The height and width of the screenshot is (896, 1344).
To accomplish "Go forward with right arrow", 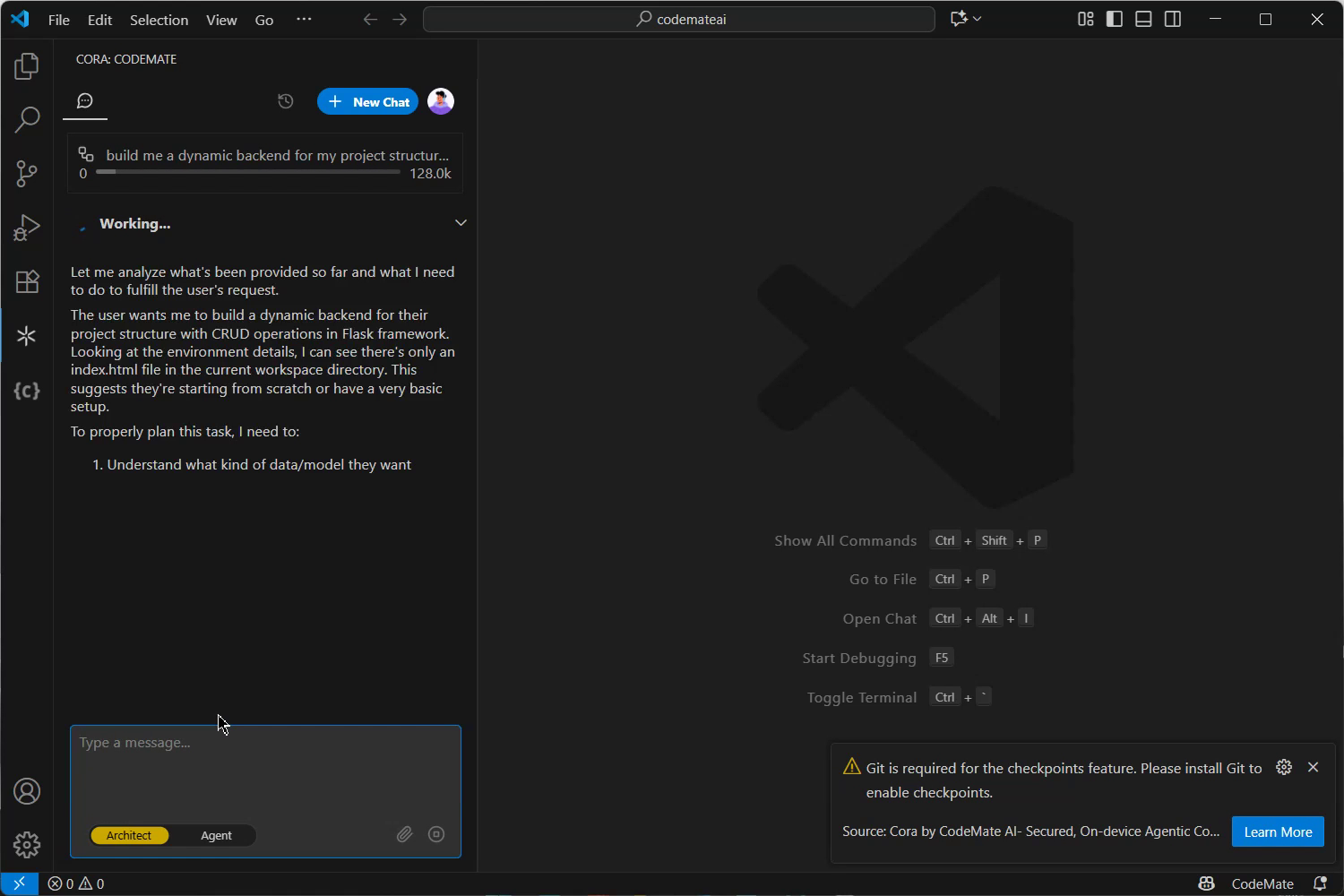I will pyautogui.click(x=400, y=19).
